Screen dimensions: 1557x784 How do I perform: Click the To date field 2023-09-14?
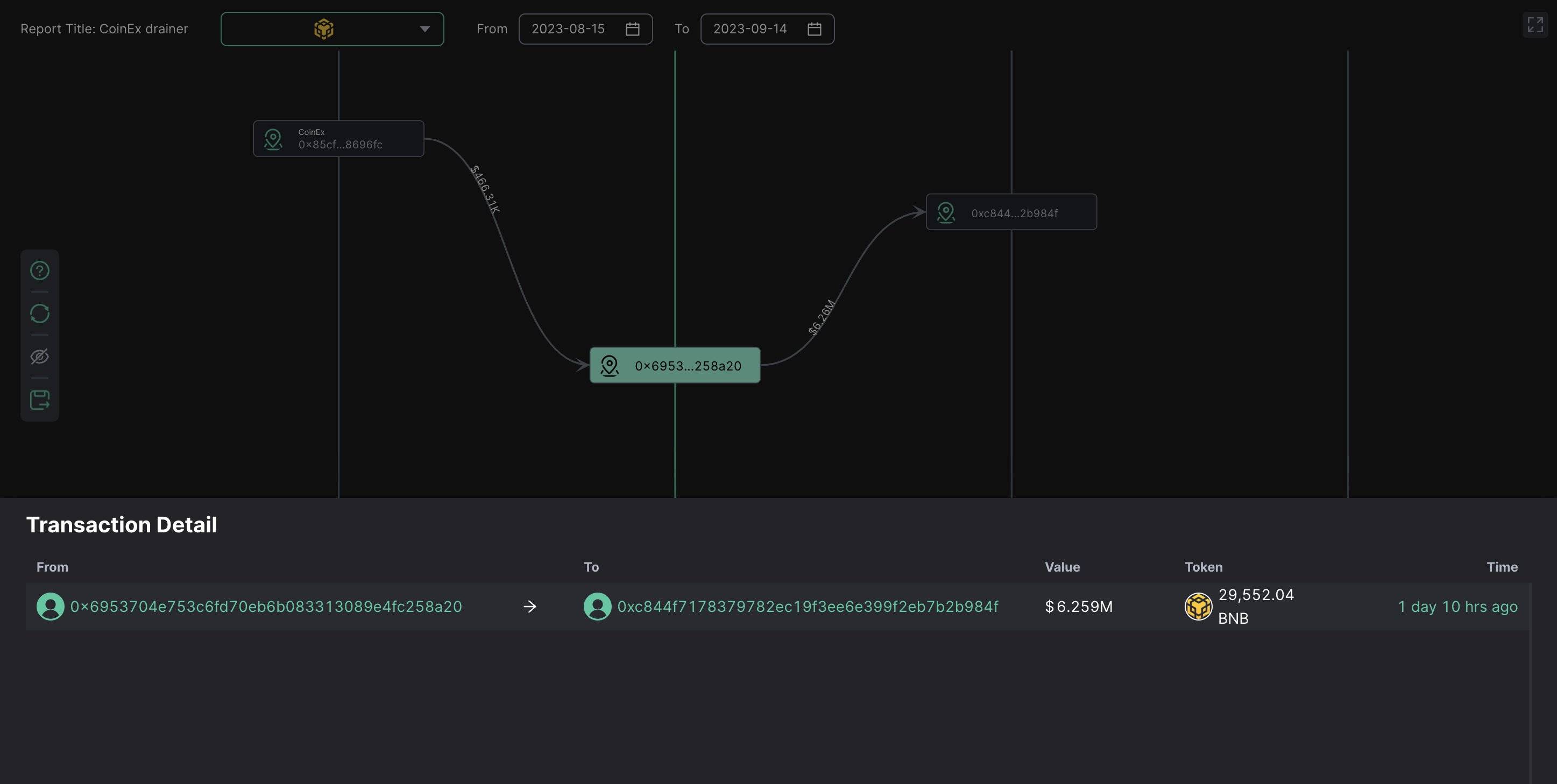(768, 29)
